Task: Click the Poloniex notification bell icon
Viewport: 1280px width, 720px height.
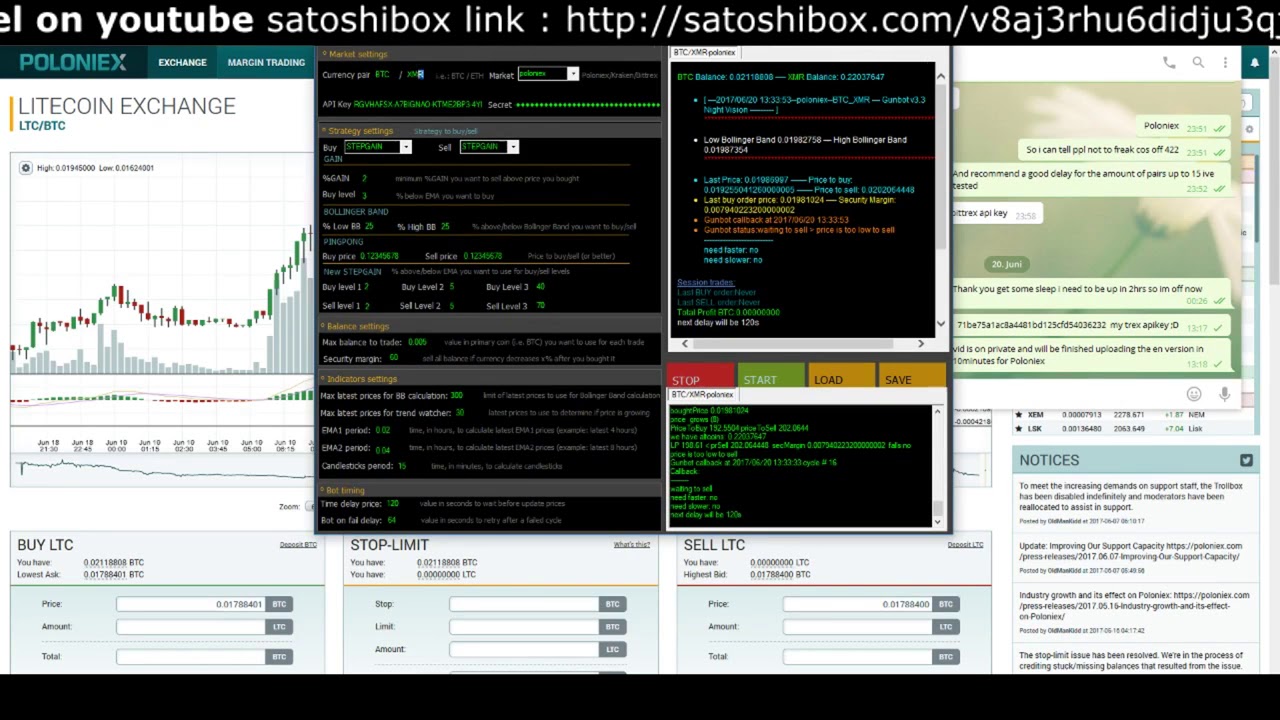Action: click(1255, 63)
